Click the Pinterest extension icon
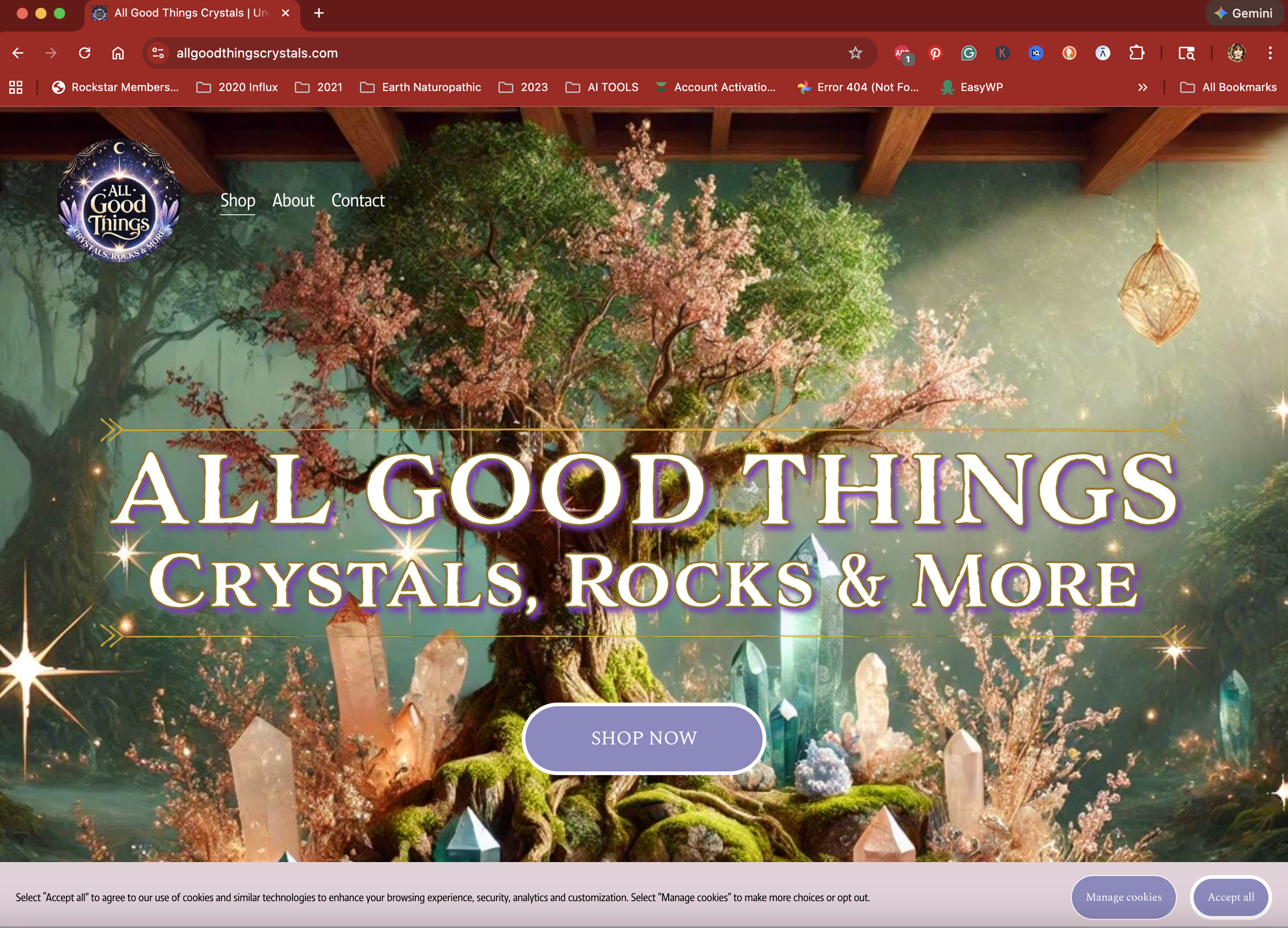 pyautogui.click(x=935, y=54)
